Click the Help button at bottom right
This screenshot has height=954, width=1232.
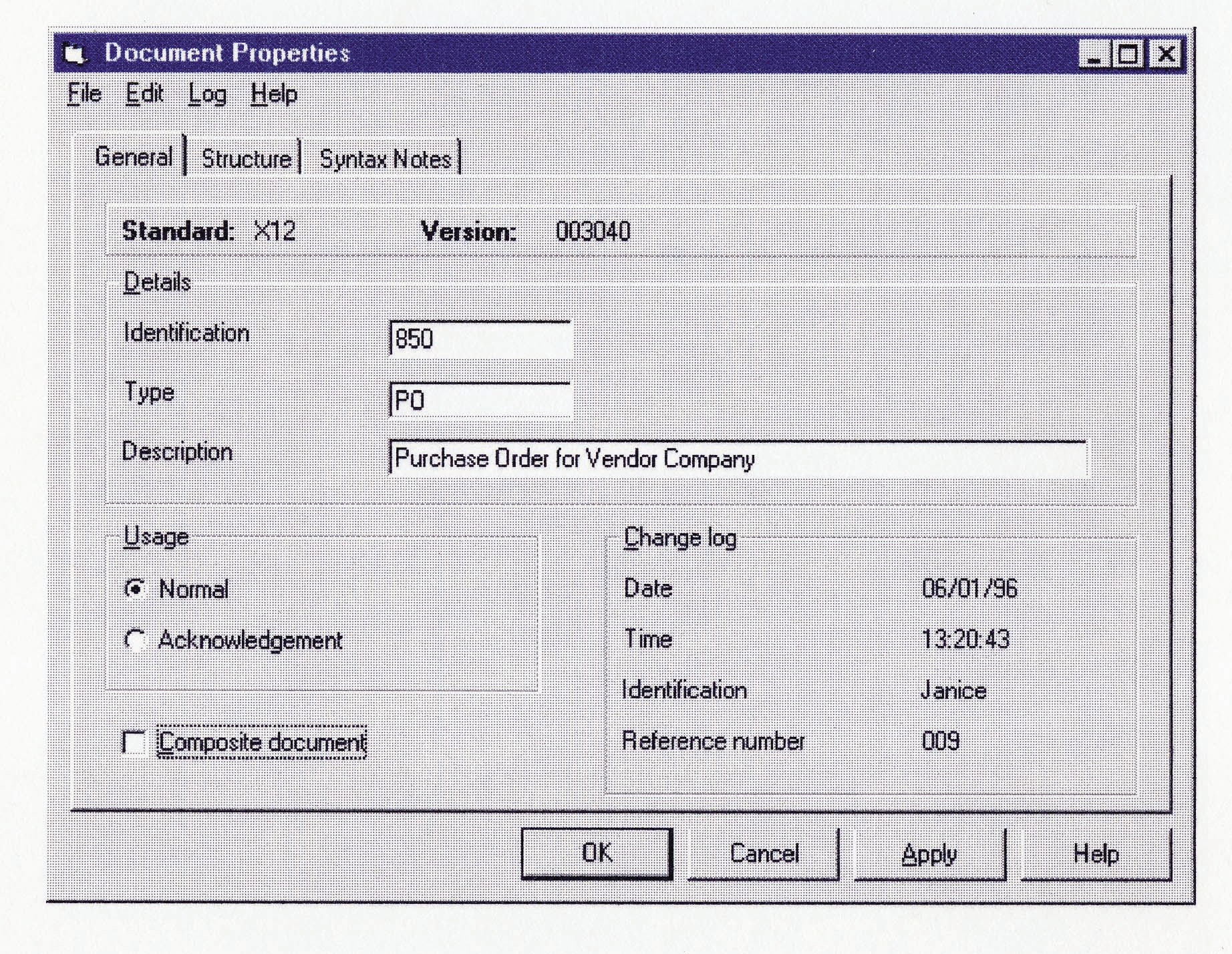click(x=1096, y=854)
